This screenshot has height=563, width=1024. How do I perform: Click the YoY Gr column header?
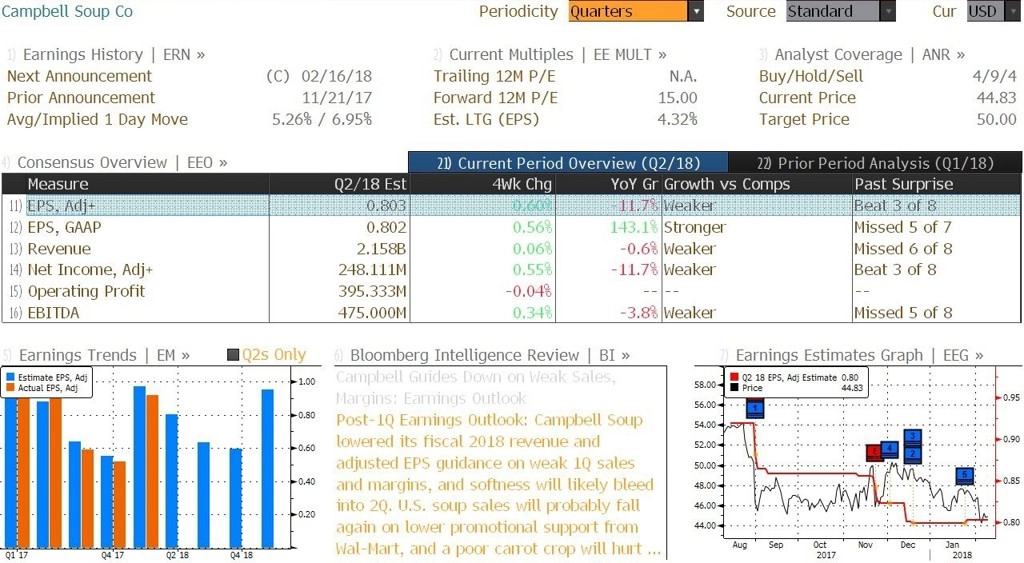pyautogui.click(x=608, y=184)
